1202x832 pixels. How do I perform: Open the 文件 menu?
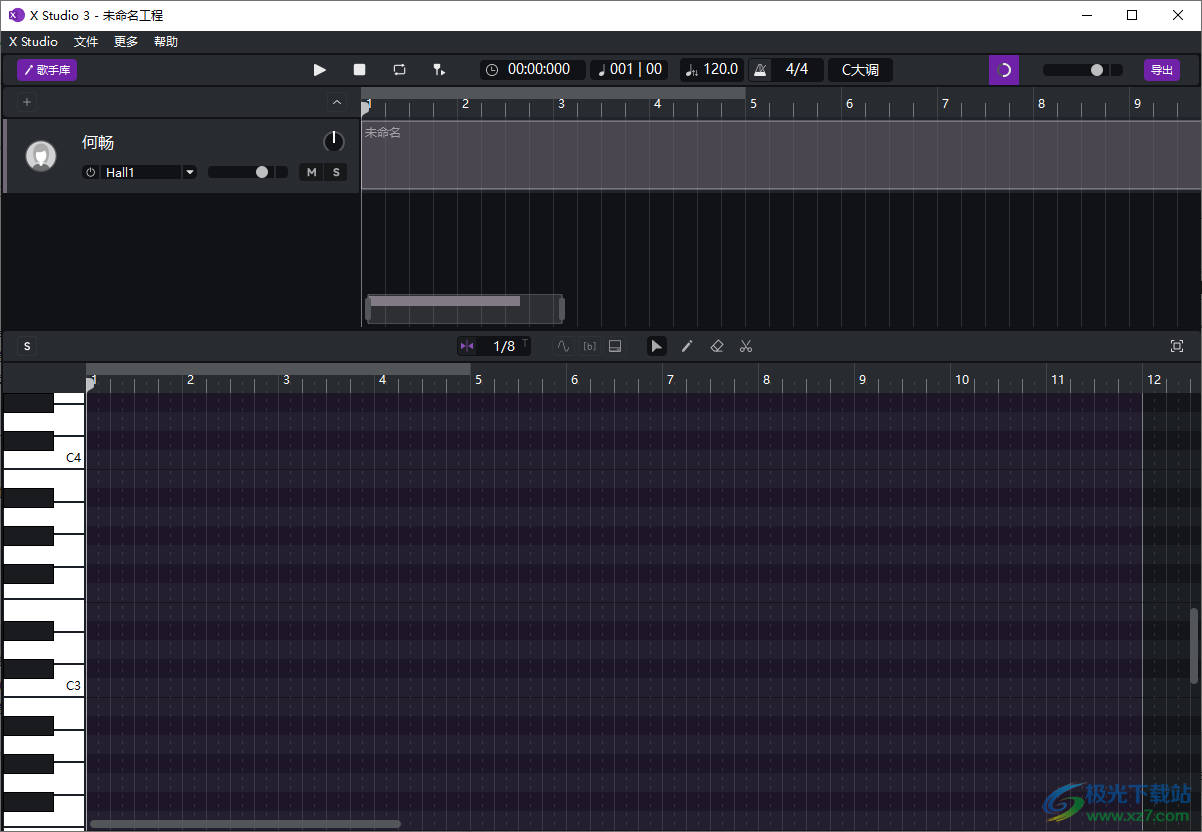pyautogui.click(x=86, y=41)
